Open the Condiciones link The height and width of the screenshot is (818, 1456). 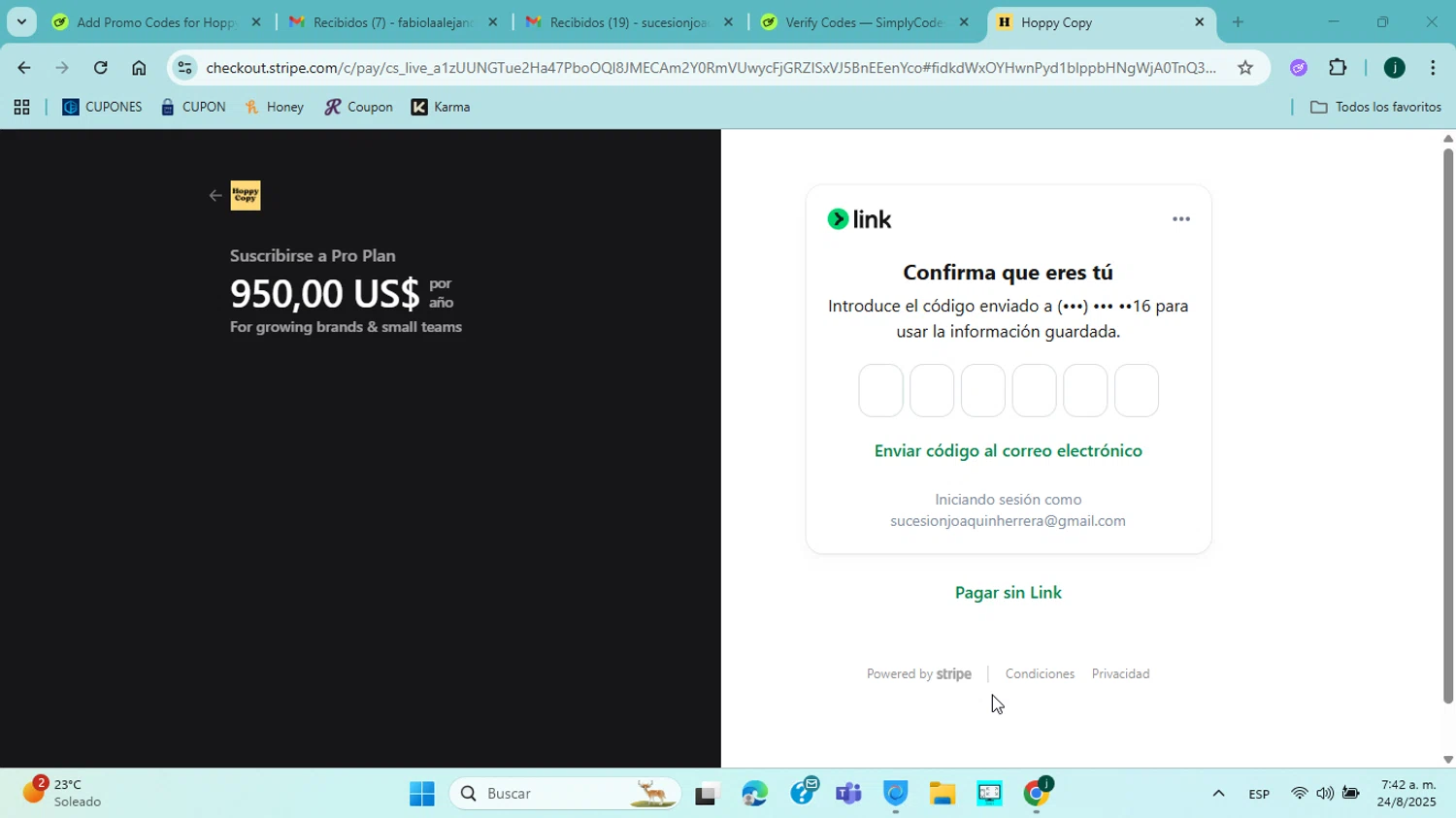[1040, 674]
